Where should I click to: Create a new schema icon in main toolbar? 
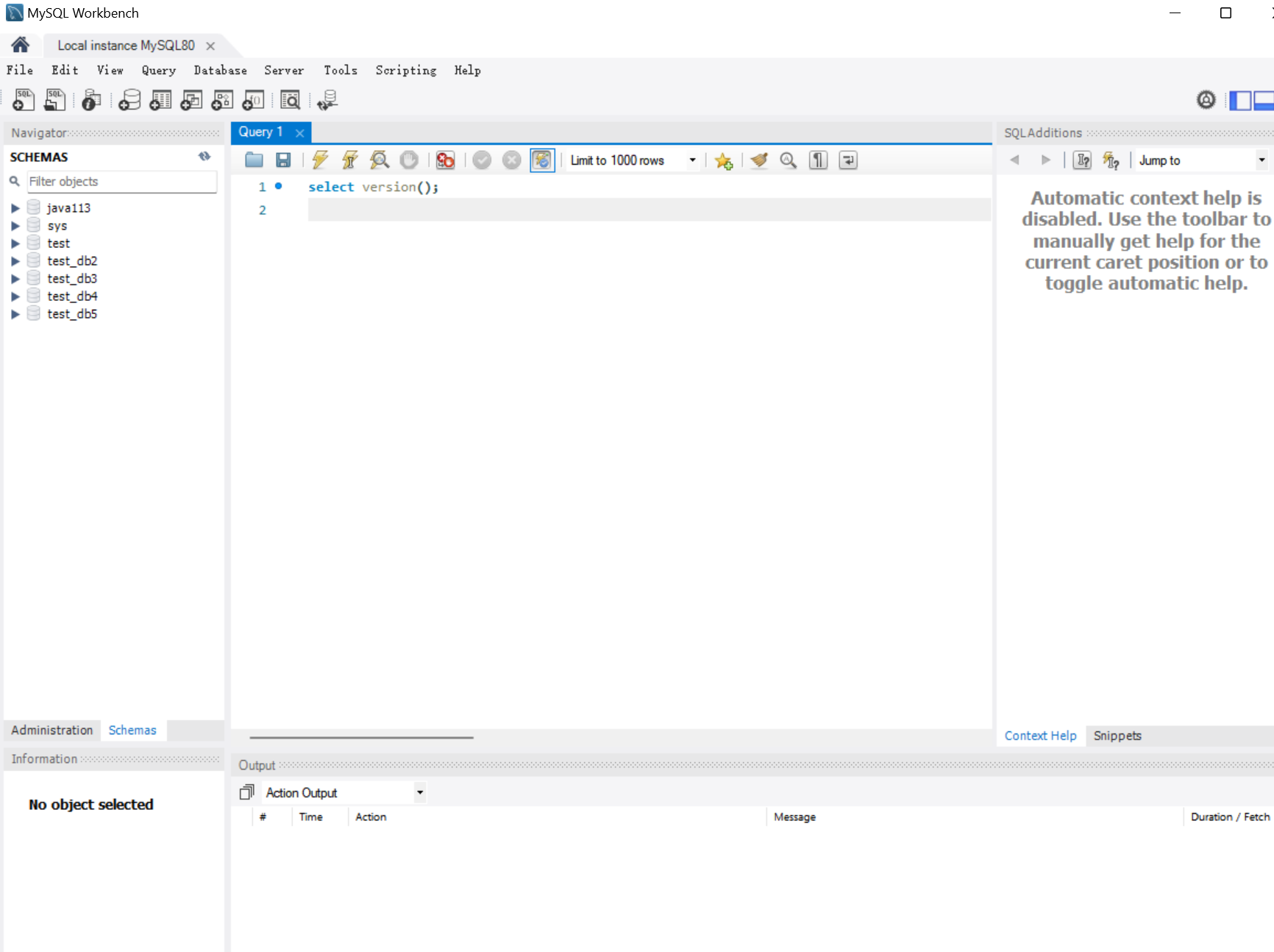coord(129,99)
